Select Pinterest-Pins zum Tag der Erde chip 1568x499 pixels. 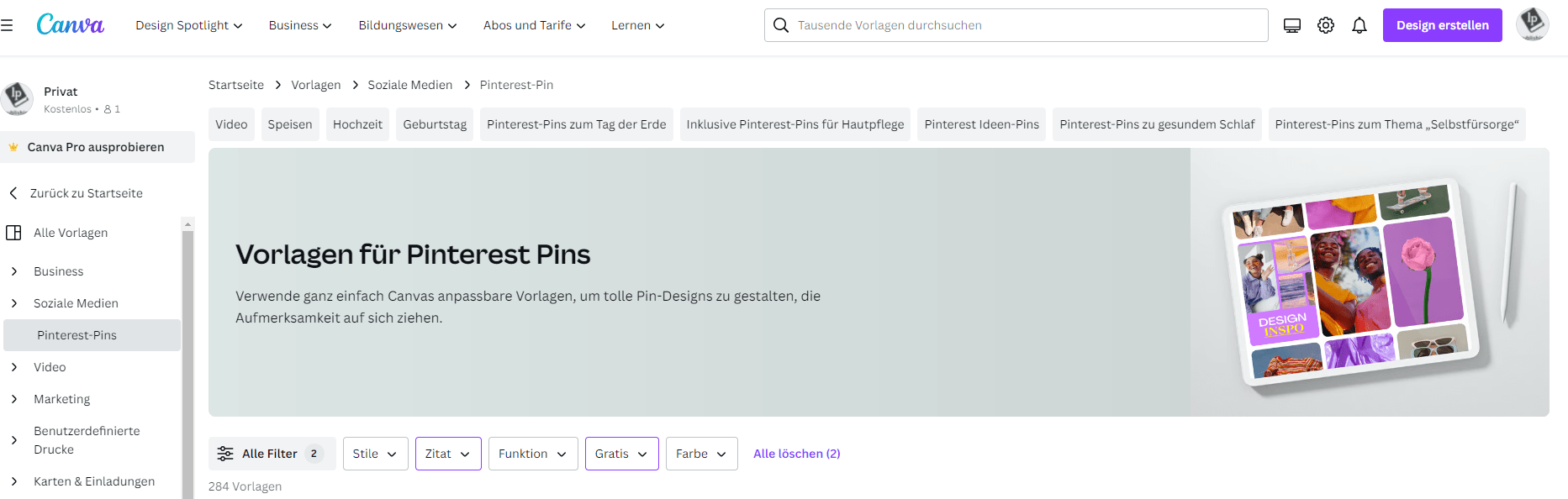pyautogui.click(x=577, y=124)
